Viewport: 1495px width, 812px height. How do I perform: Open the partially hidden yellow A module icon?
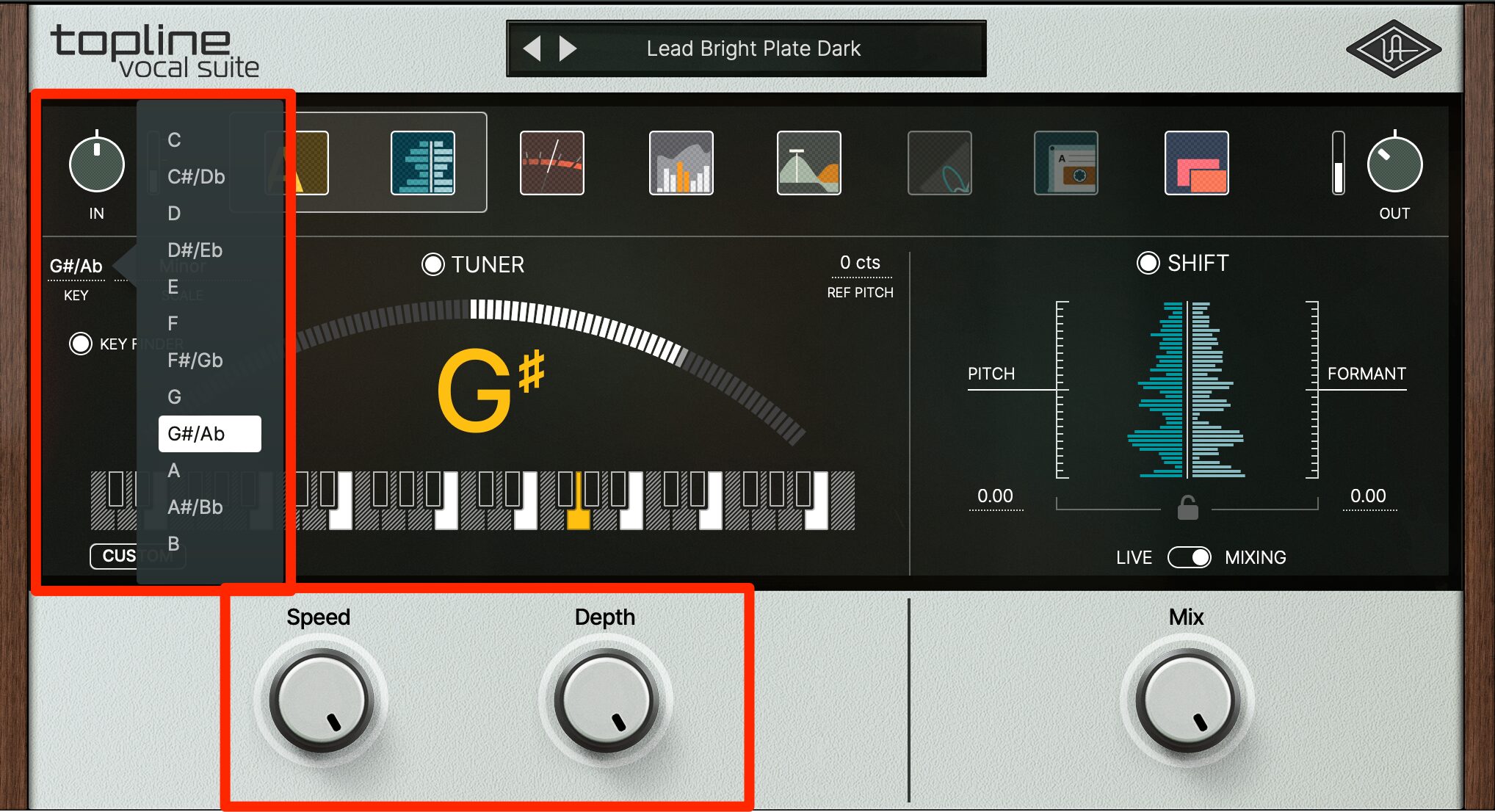(x=308, y=163)
